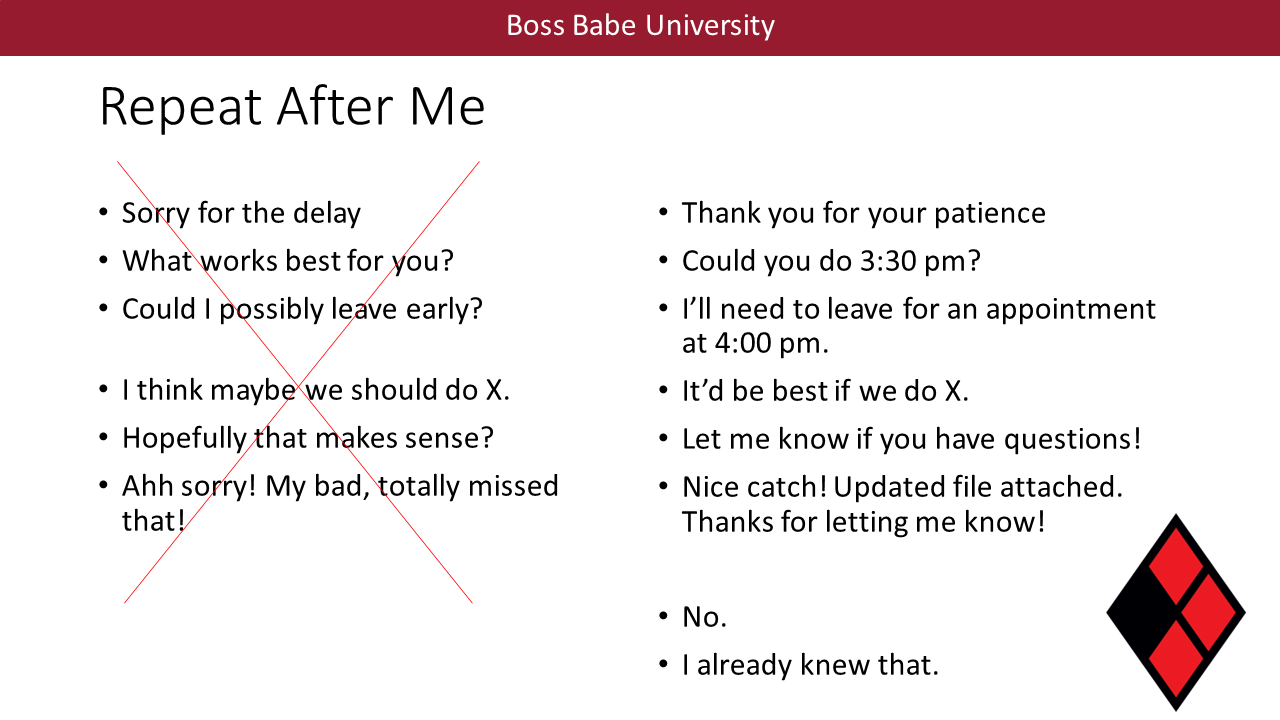Click the "No." bullet

pos(704,617)
